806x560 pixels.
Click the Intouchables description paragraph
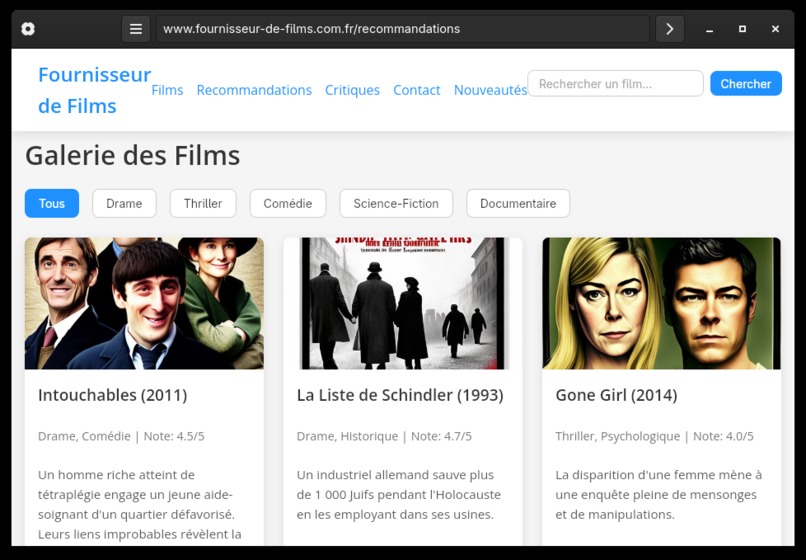pyautogui.click(x=140, y=504)
